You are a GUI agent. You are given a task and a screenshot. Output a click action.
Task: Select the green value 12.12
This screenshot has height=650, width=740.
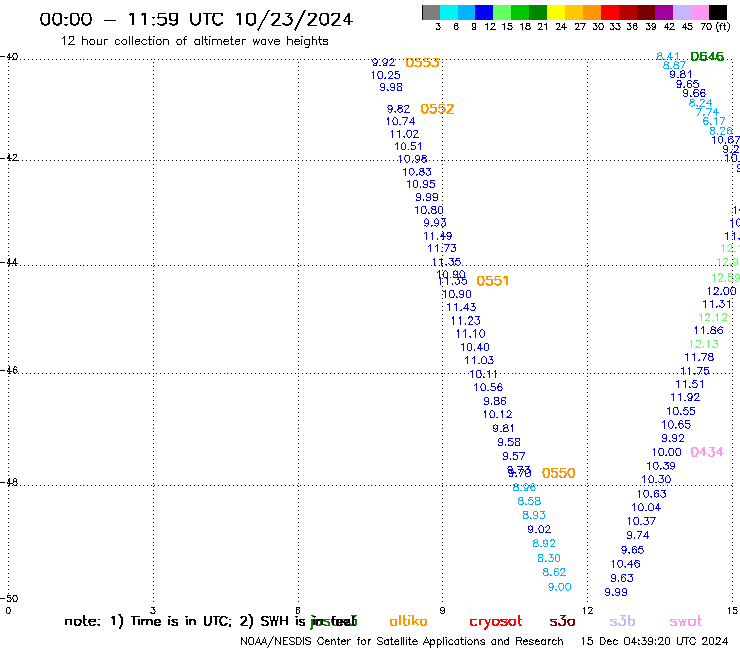coord(713,318)
